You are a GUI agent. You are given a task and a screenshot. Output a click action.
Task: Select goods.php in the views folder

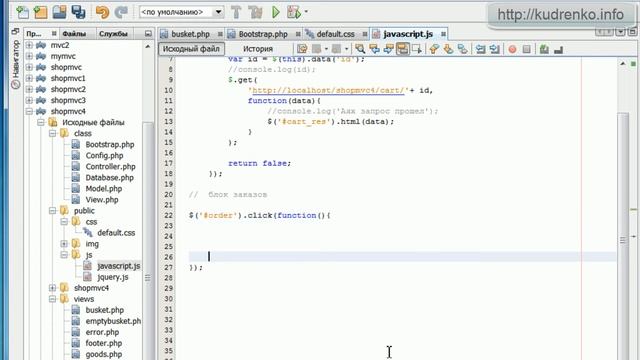104,354
